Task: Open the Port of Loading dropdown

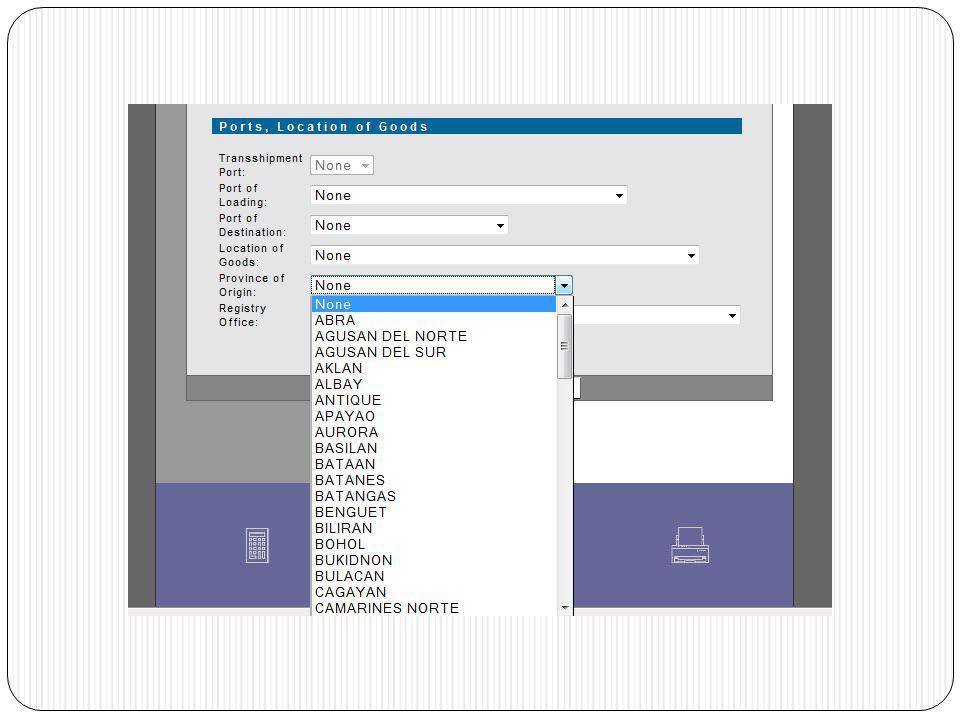Action: 468,195
